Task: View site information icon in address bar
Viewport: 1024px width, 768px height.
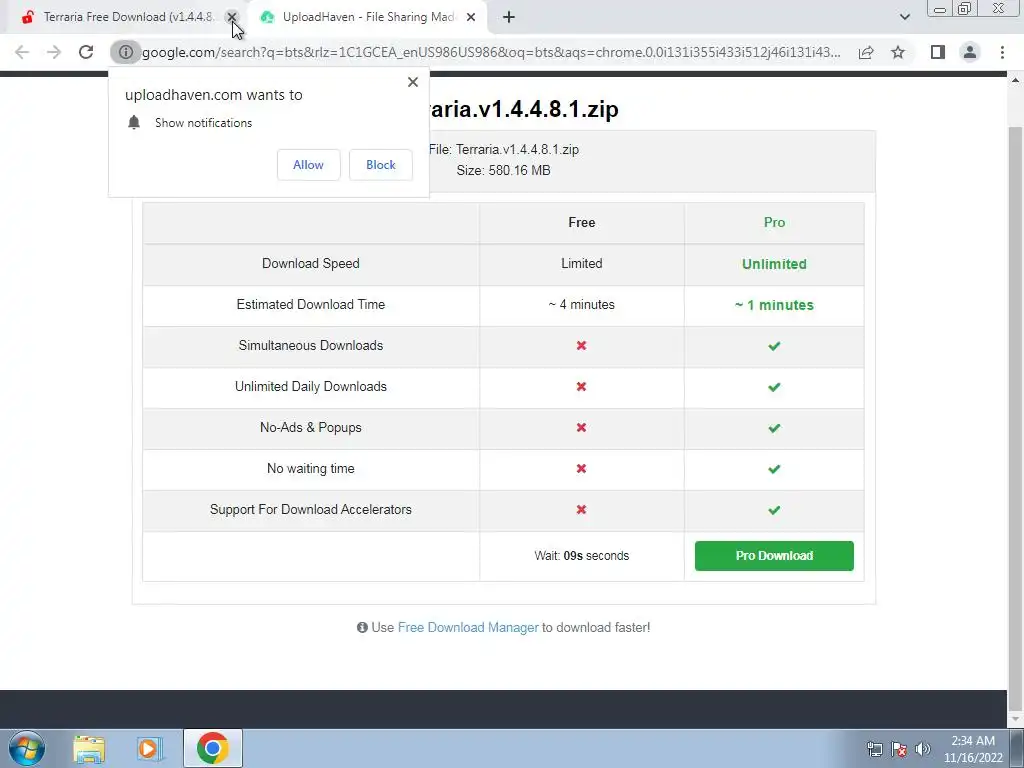Action: tap(125, 52)
